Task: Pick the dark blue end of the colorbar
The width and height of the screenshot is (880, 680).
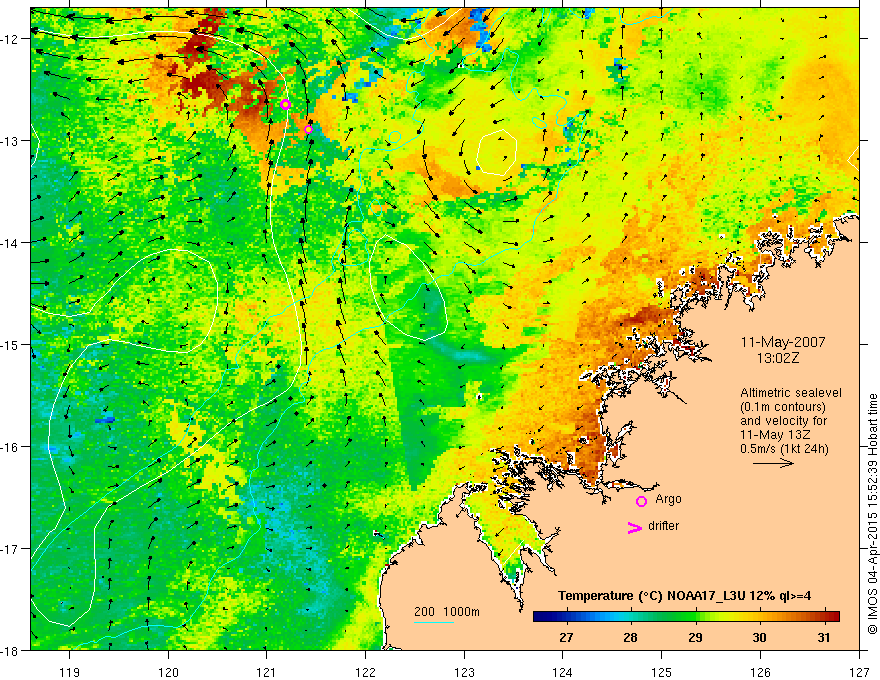Action: point(539,617)
